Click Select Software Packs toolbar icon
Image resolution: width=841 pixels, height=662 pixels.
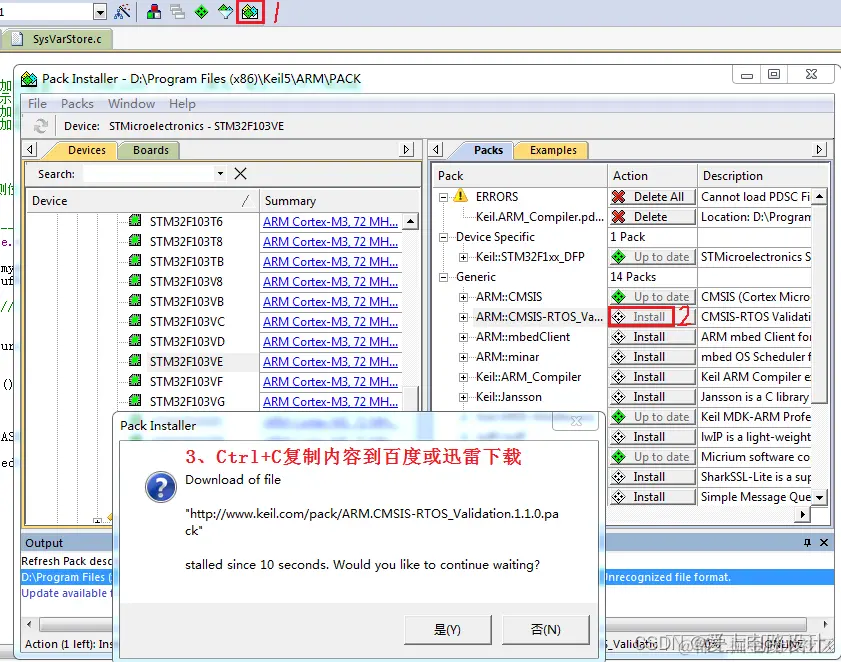click(x=225, y=11)
